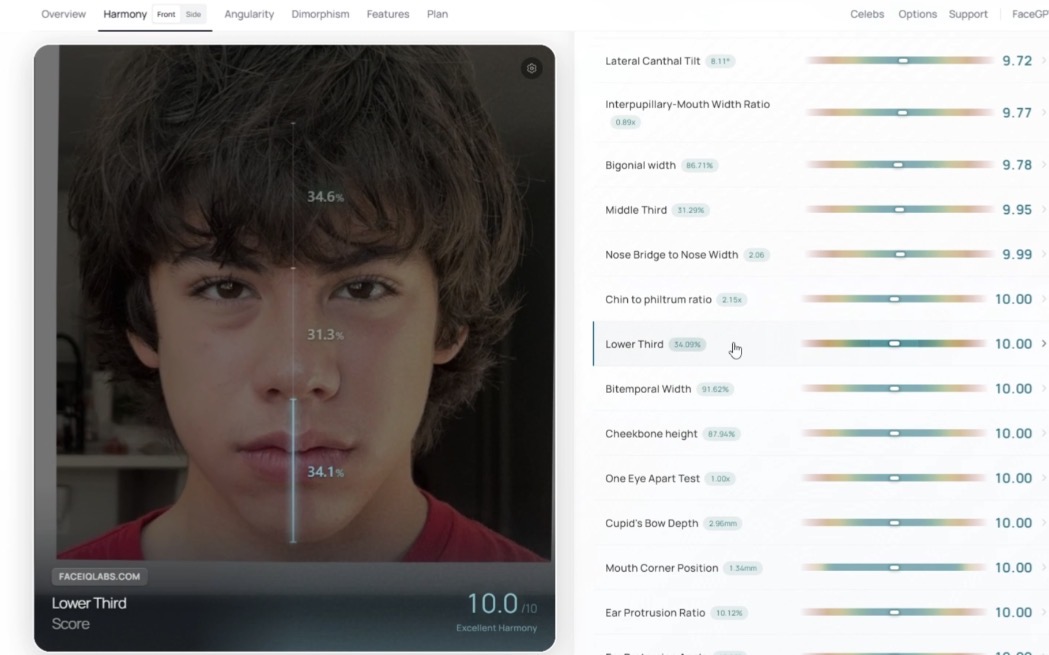Viewport: 1049px width, 655px height.
Task: Click the One Eye Apart Test slider
Action: 895,478
